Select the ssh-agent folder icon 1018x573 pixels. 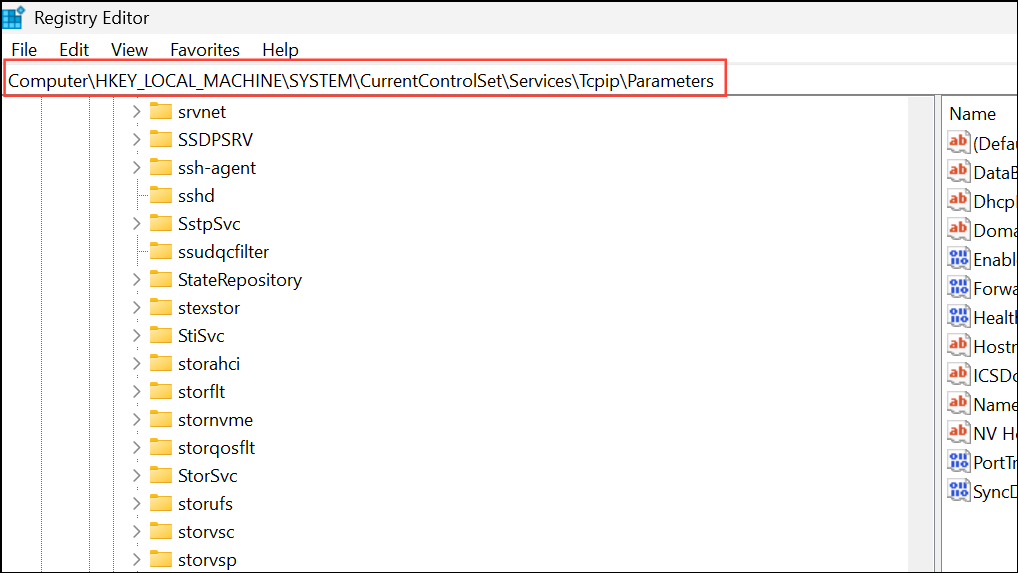pos(160,167)
